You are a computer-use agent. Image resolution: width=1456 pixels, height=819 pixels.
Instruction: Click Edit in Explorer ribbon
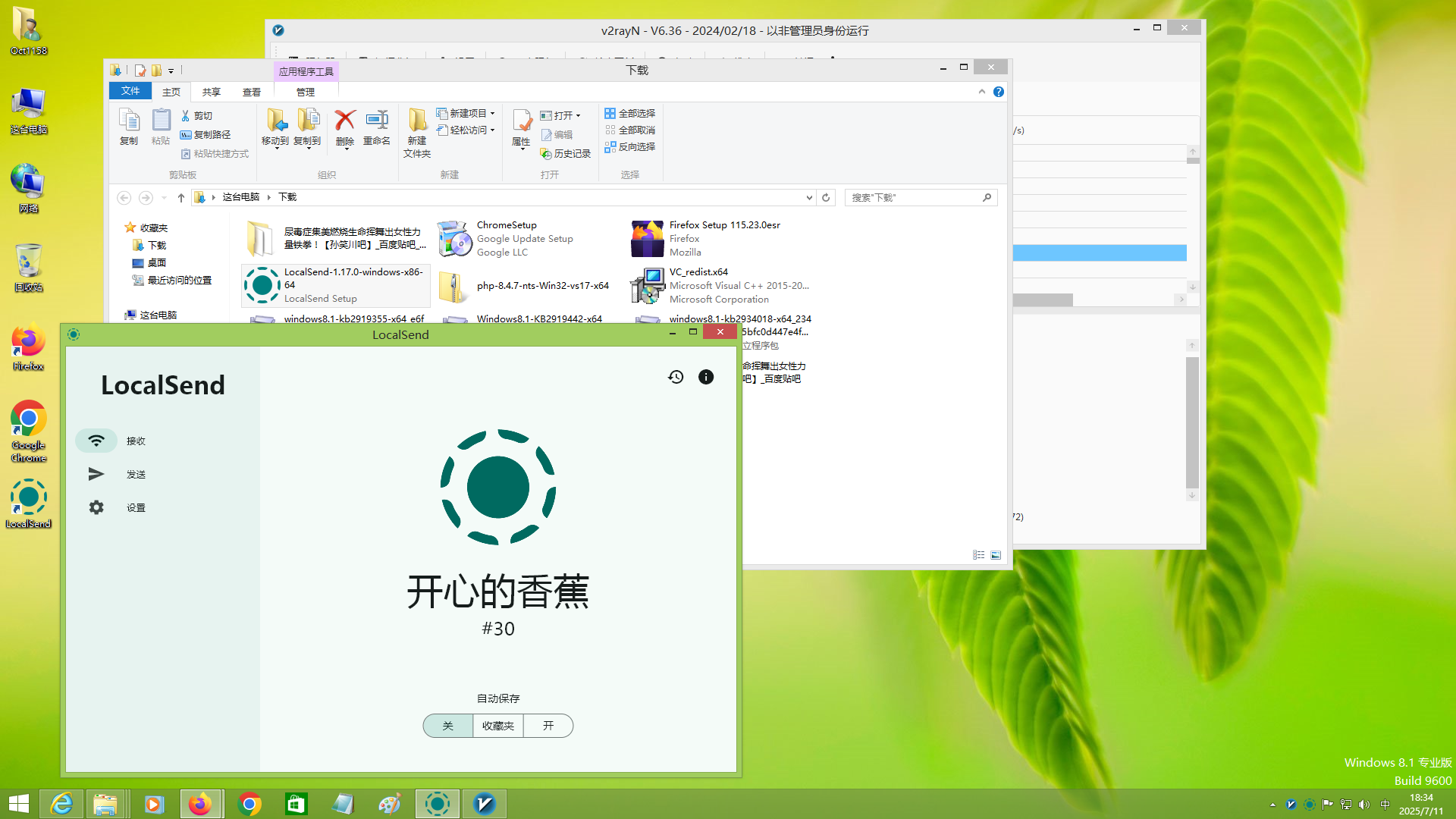[x=557, y=134]
